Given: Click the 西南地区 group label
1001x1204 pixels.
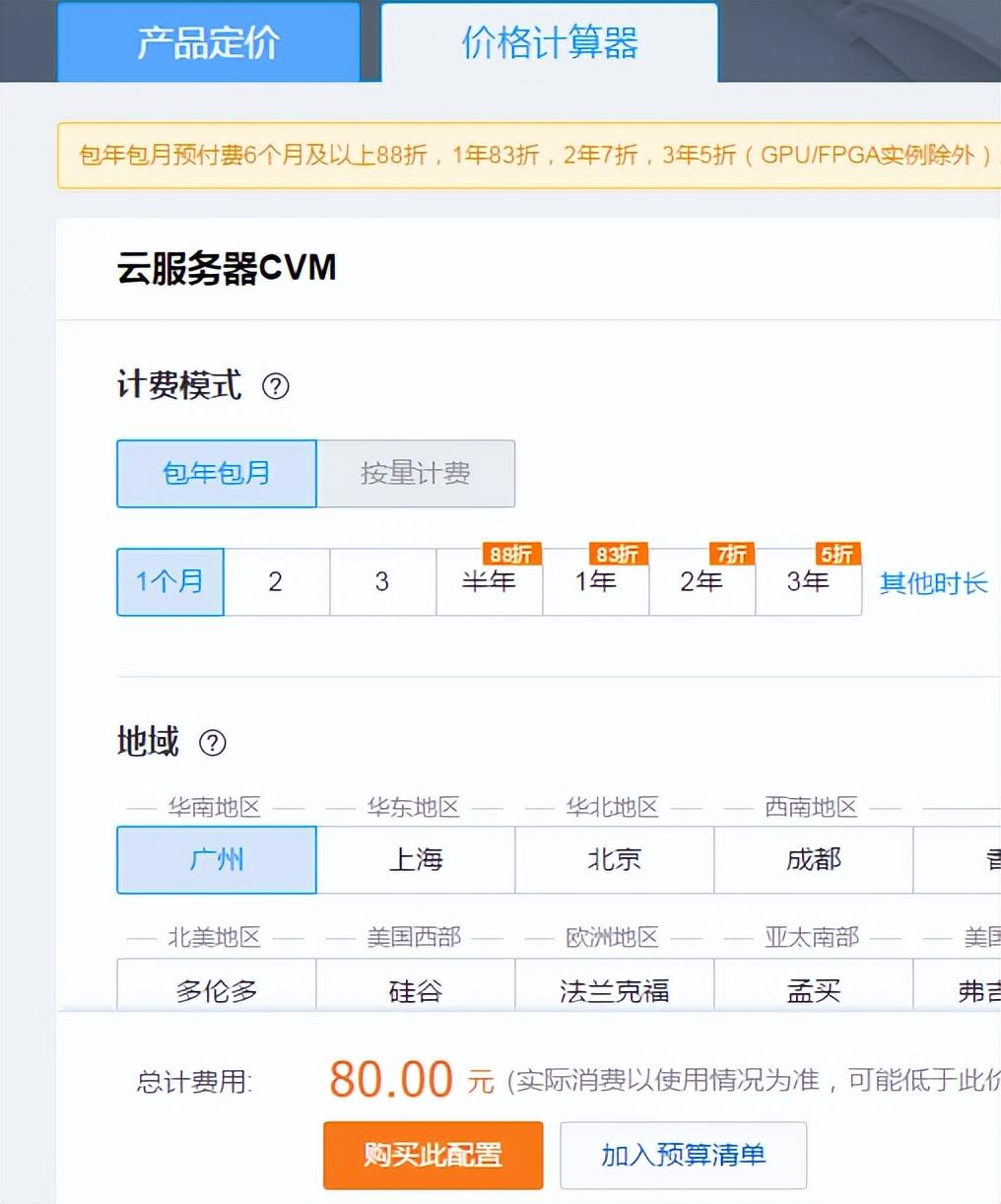Looking at the screenshot, I should click(812, 807).
